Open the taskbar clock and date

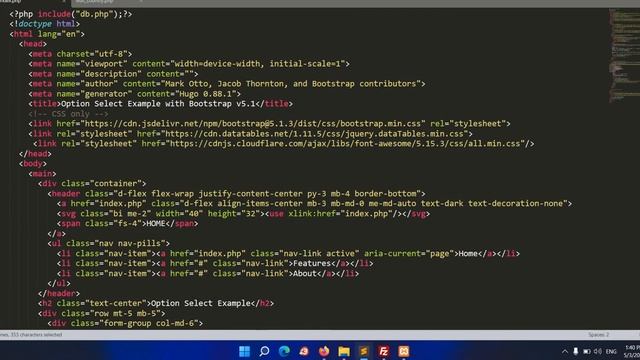click(632, 351)
